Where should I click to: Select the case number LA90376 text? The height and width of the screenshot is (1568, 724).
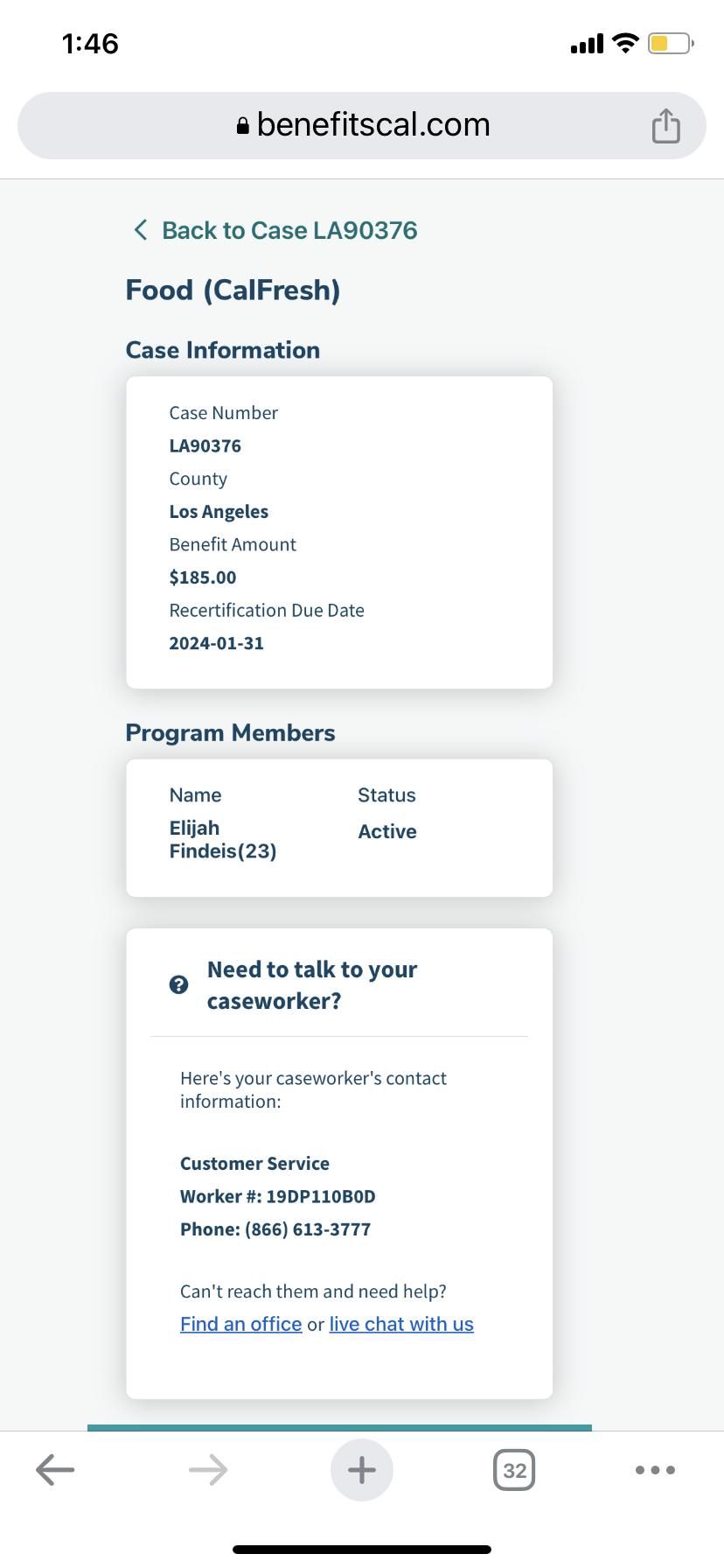(x=205, y=445)
